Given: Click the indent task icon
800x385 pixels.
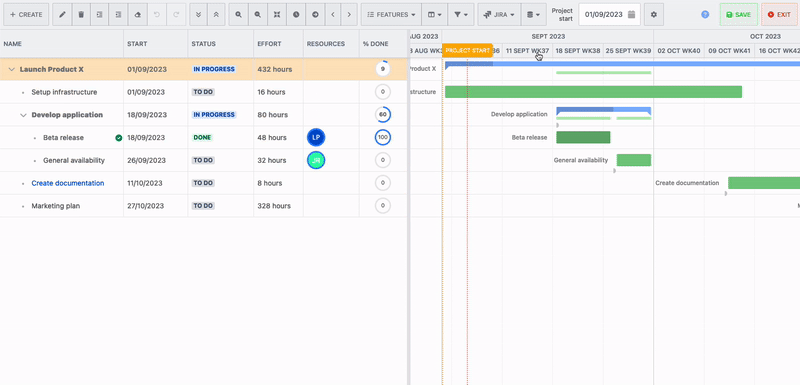Looking at the screenshot, I should pyautogui.click(x=118, y=15).
